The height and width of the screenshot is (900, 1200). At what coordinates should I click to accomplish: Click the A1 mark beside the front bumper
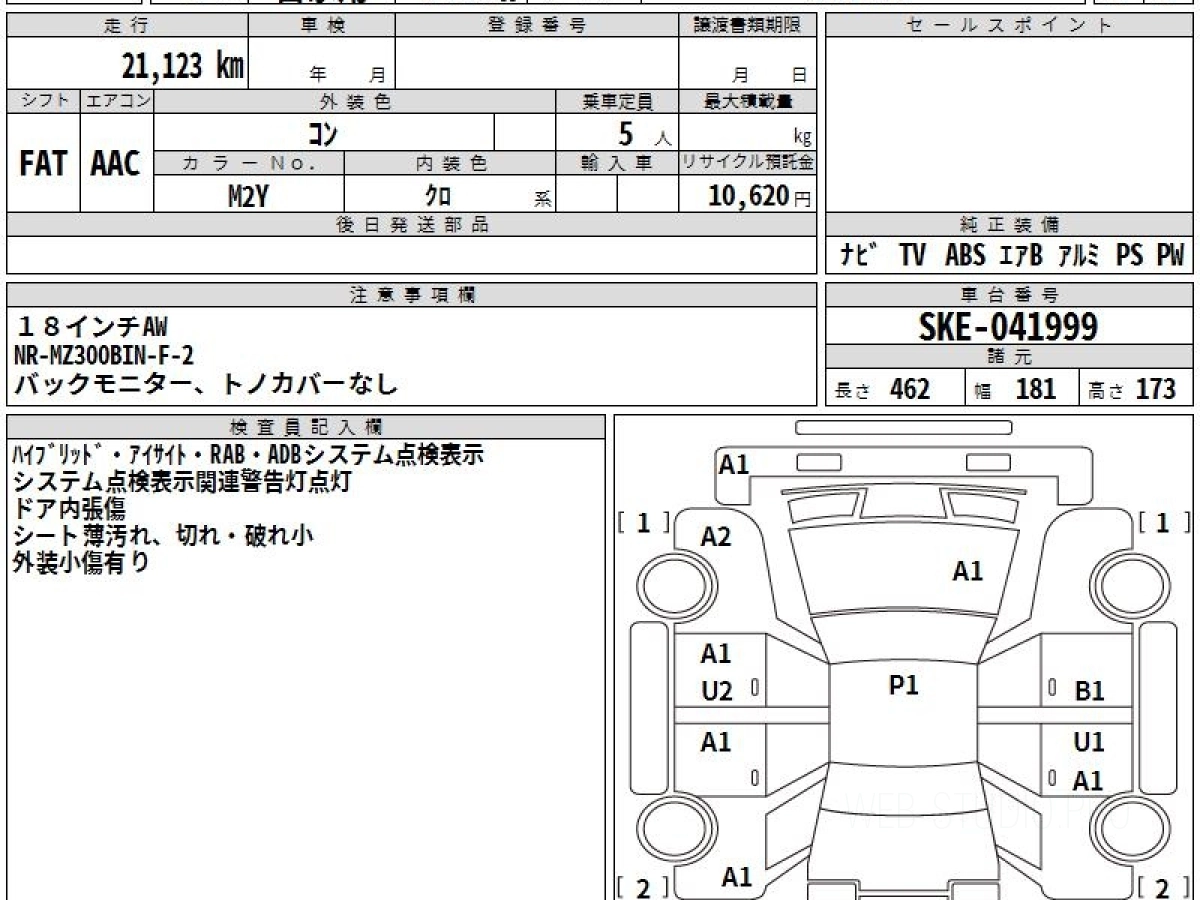(734, 464)
